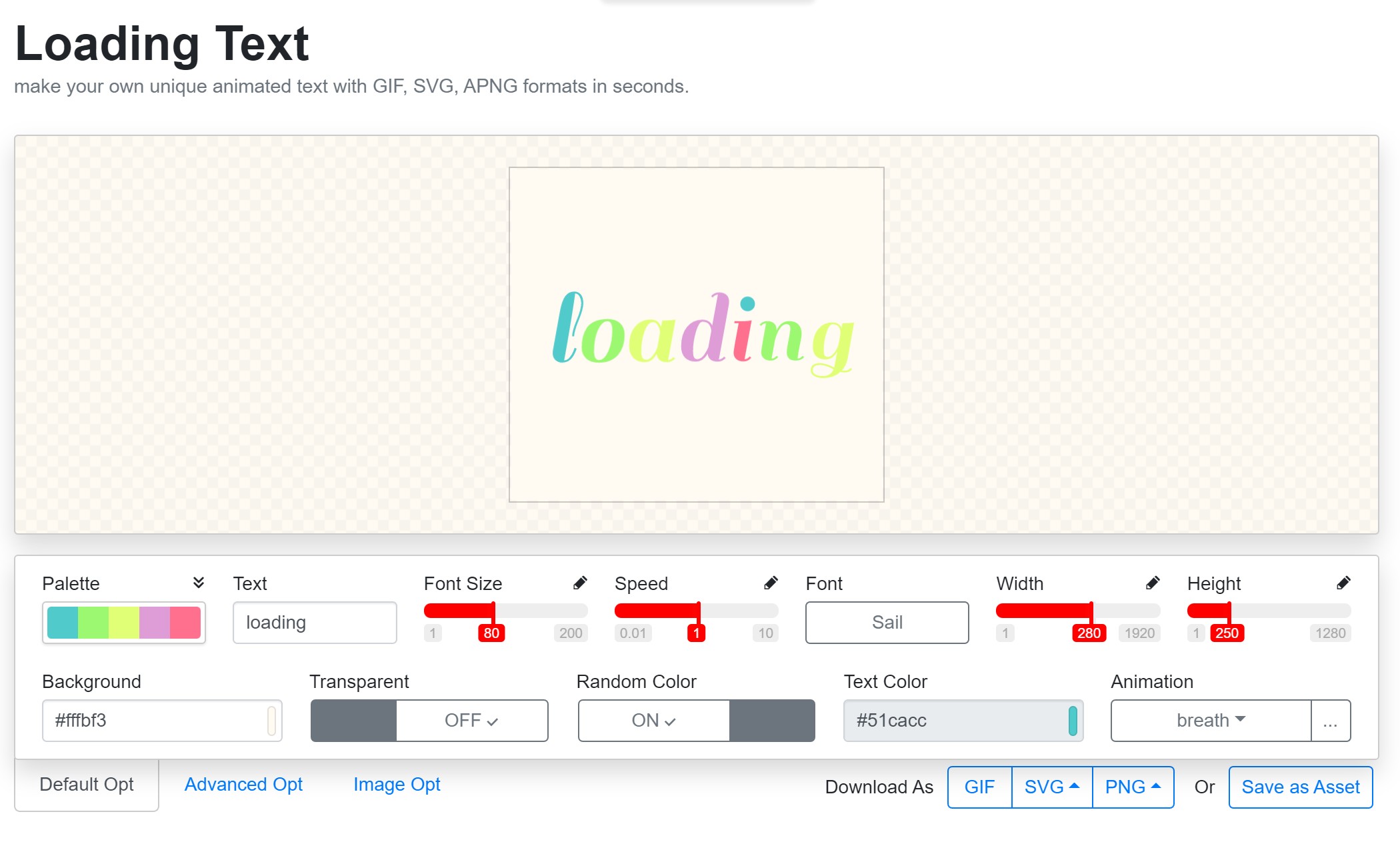Edit Font Size value with pencil icon
The height and width of the screenshot is (860, 1400).
tap(580, 583)
